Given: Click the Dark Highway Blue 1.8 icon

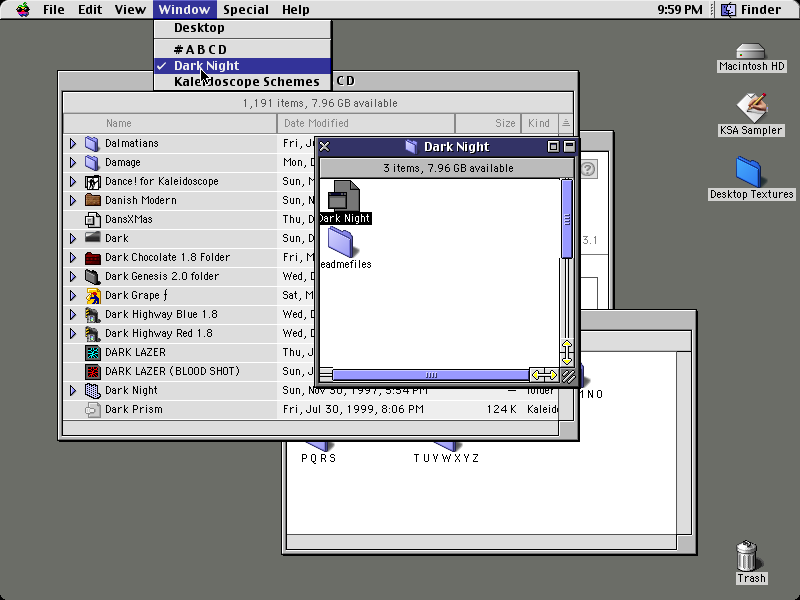Looking at the screenshot, I should [x=92, y=315].
